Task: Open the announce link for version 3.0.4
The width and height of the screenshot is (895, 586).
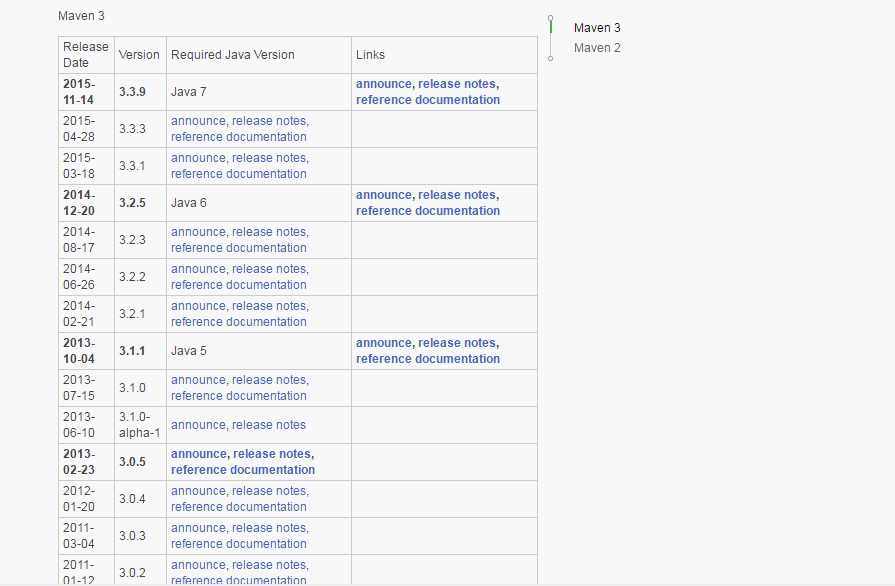Action: point(198,491)
